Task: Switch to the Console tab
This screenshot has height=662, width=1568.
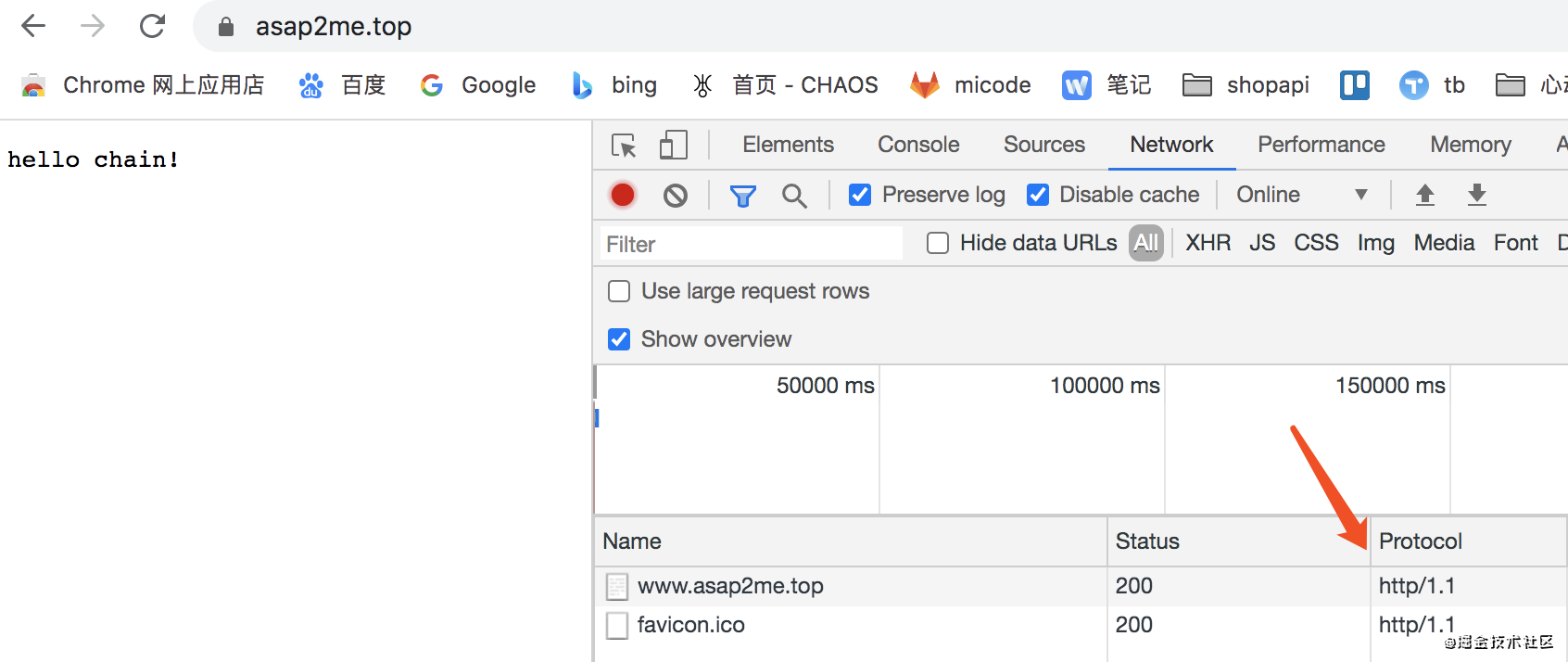Action: (x=918, y=145)
